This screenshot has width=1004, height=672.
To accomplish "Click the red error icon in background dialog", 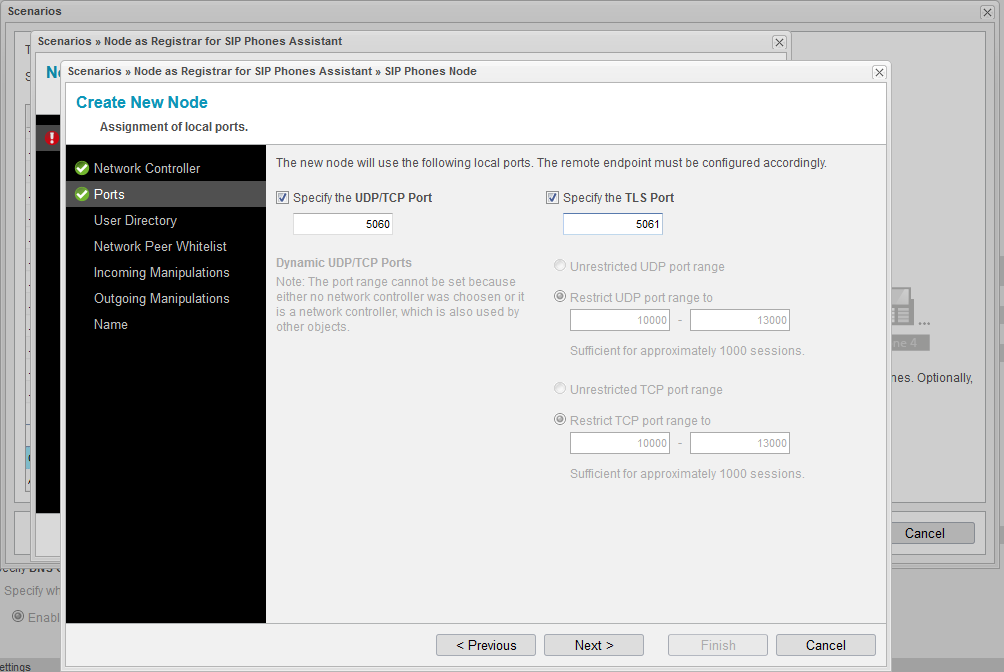I will click(53, 138).
